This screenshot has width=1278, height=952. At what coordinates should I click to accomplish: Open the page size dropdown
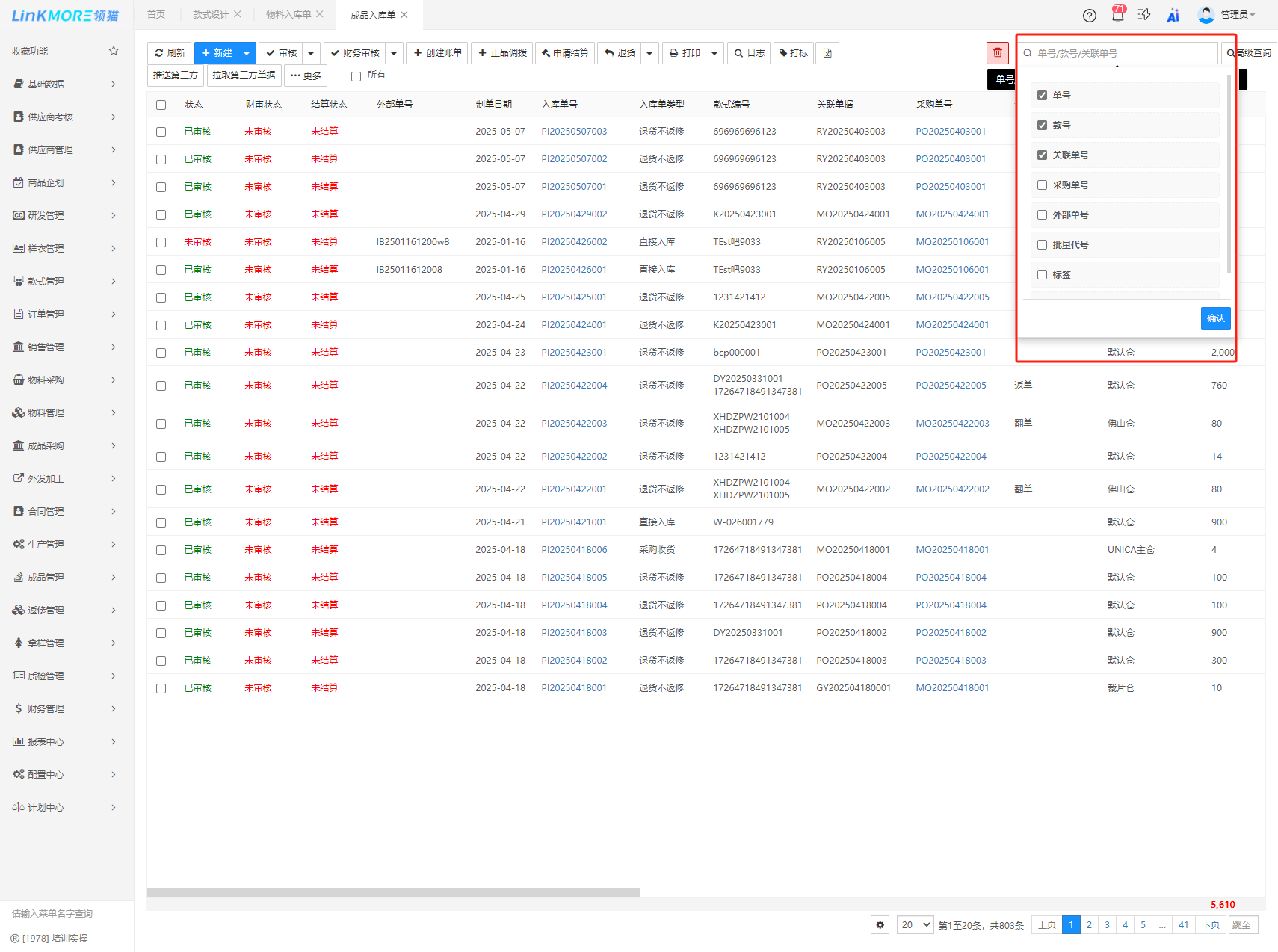(x=916, y=925)
